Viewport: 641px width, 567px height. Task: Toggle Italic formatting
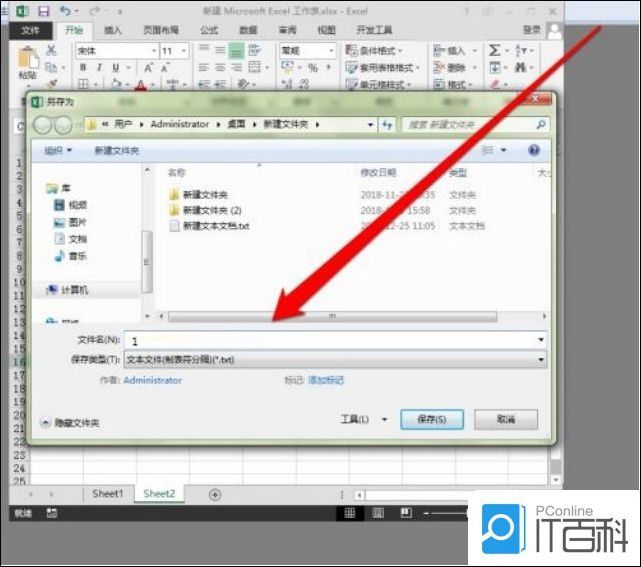click(99, 67)
